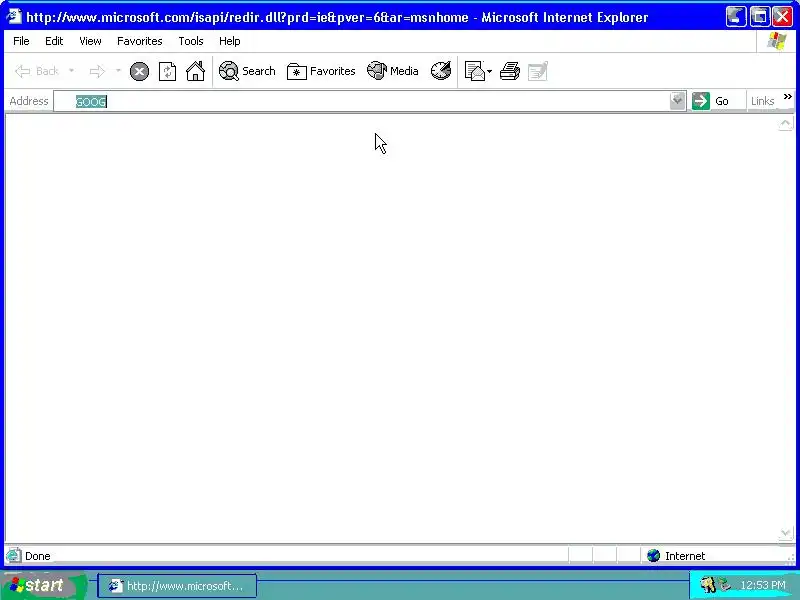Expand the Mail dropdown arrow
Screen dimensions: 800x600
[490, 71]
